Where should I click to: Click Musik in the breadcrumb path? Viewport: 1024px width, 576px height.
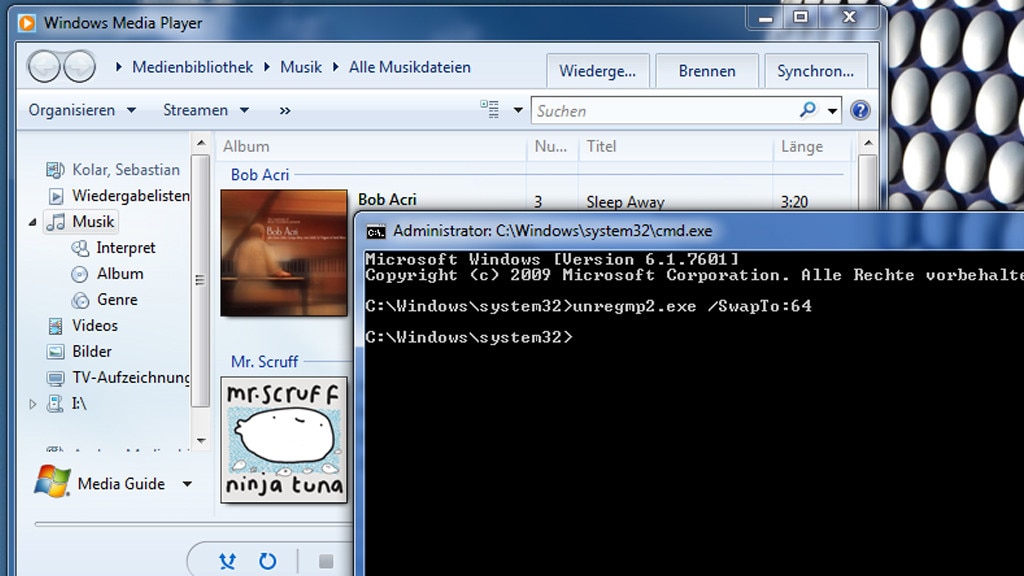pos(301,67)
